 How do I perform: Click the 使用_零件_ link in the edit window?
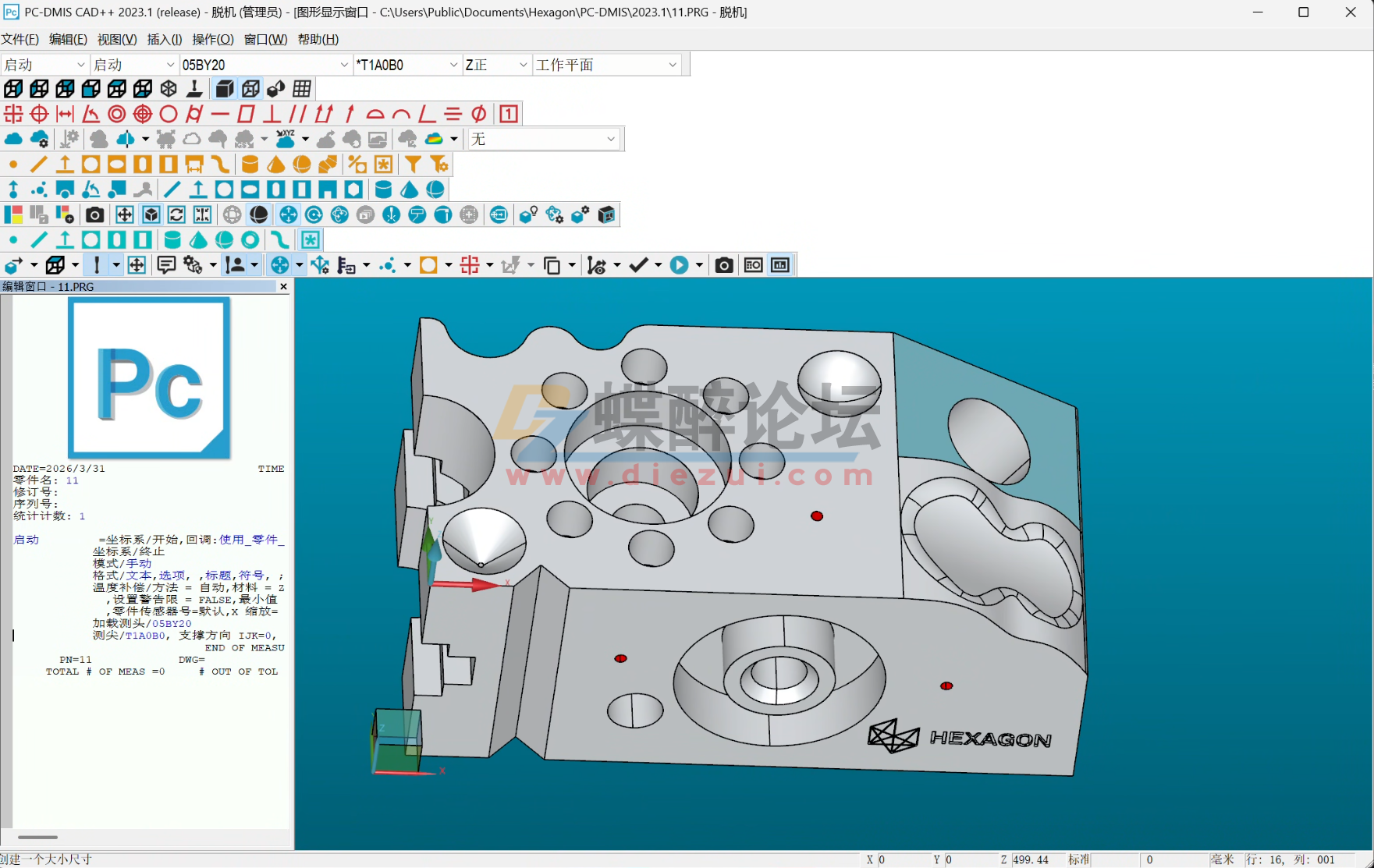251,540
